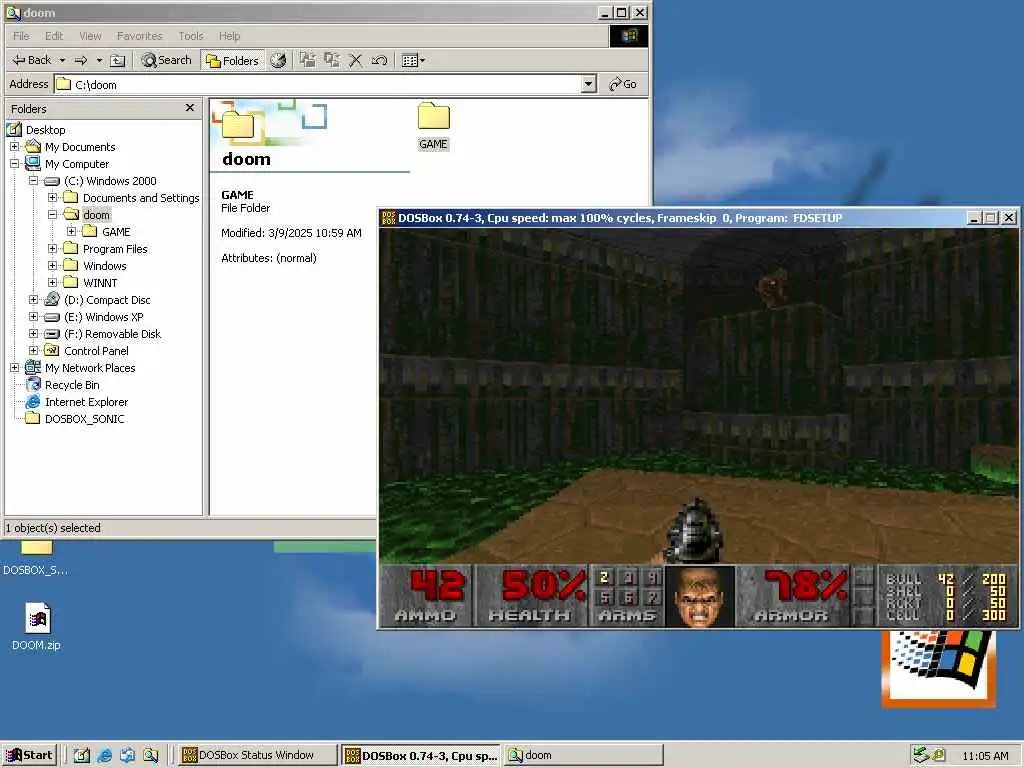Click the Windows logo throbber in explorer
The height and width of the screenshot is (768, 1024).
click(x=629, y=35)
